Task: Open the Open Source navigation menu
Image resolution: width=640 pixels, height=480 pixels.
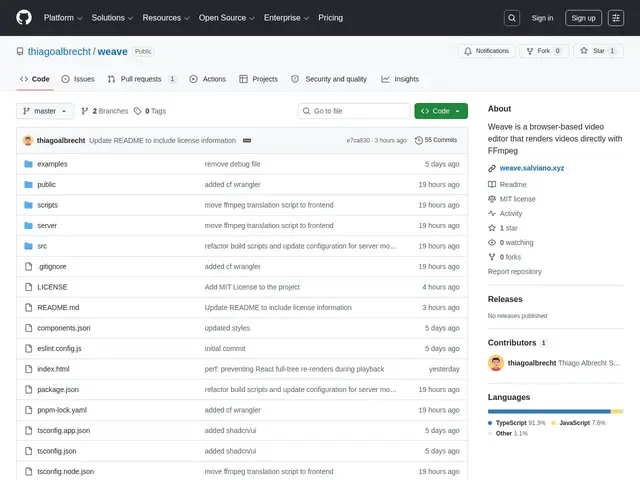Action: 227,18
